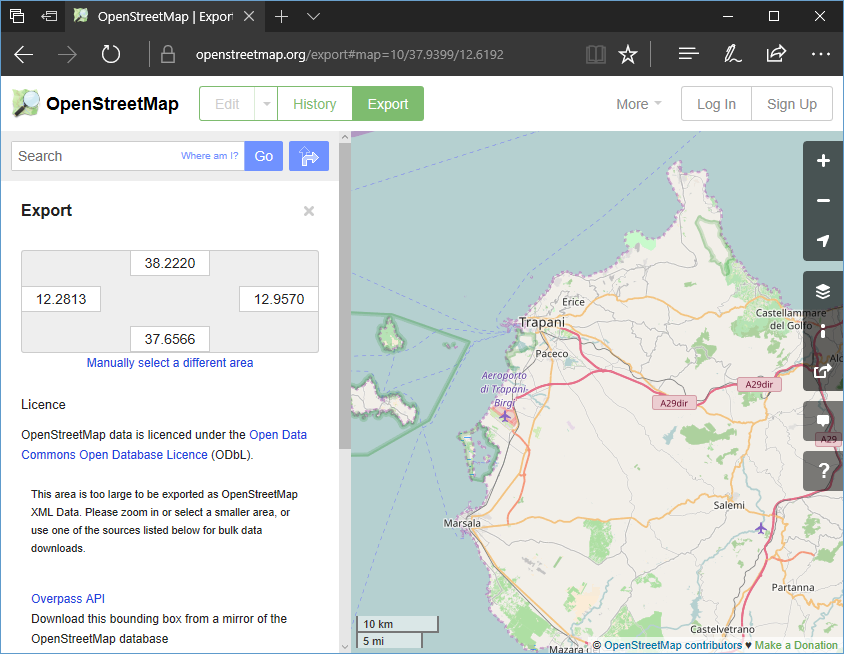The height and width of the screenshot is (654, 844).
Task: Open the map Share panel
Action: [x=822, y=371]
